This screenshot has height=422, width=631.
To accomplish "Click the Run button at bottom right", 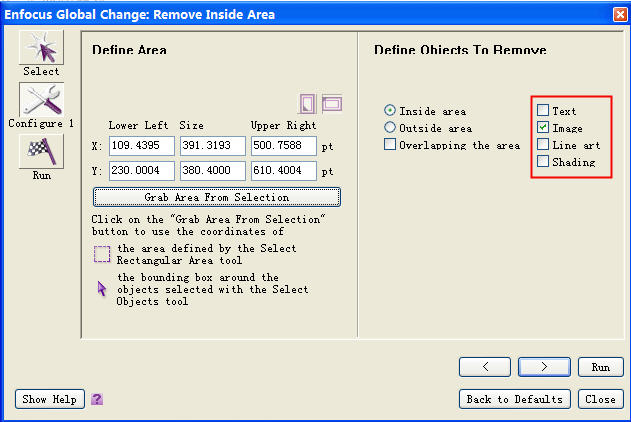I will tap(601, 367).
